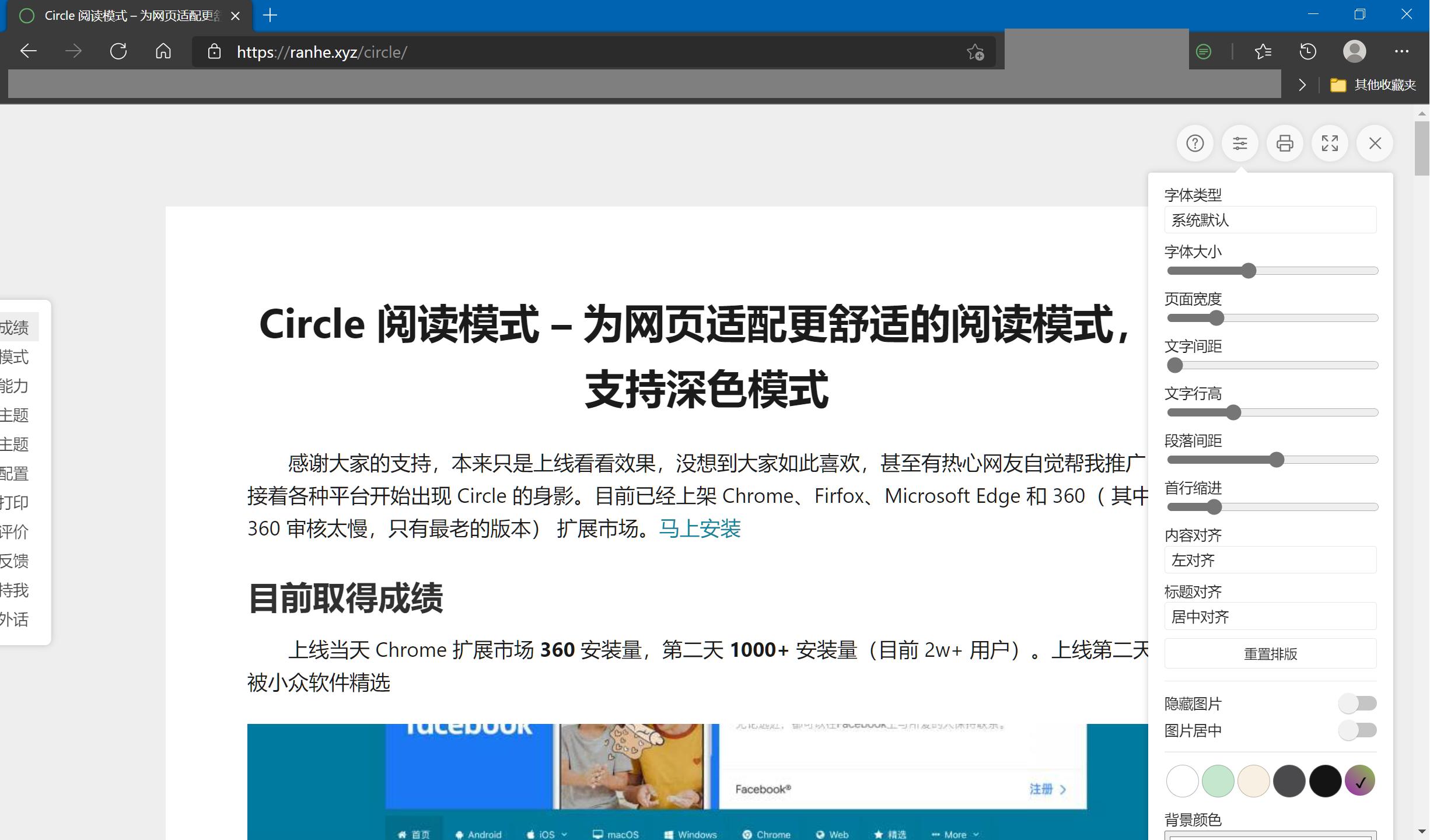This screenshot has height=840, width=1430.
Task: Jump to 能力 in the outline sidebar
Action: pyautogui.click(x=15, y=386)
